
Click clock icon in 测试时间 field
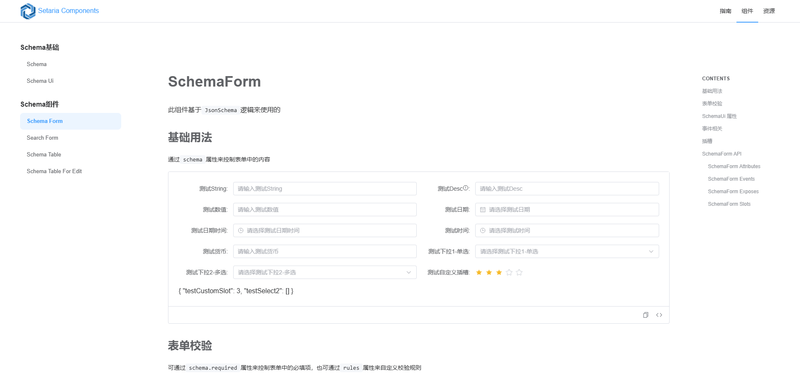point(483,231)
